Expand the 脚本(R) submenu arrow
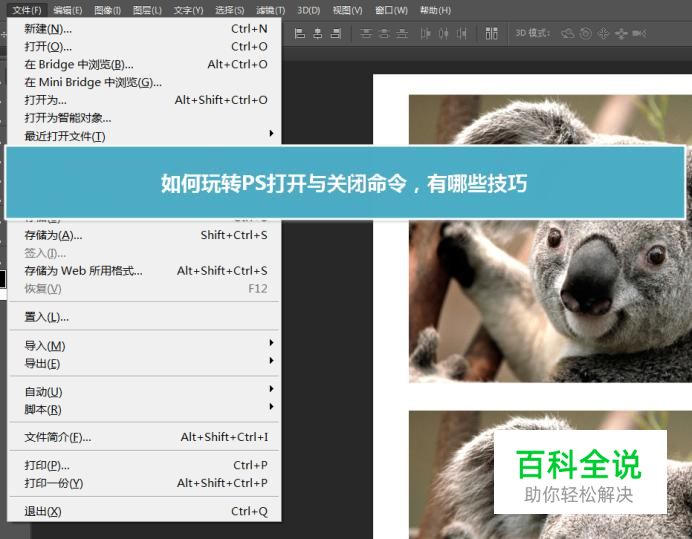This screenshot has width=692, height=539. pos(271,407)
